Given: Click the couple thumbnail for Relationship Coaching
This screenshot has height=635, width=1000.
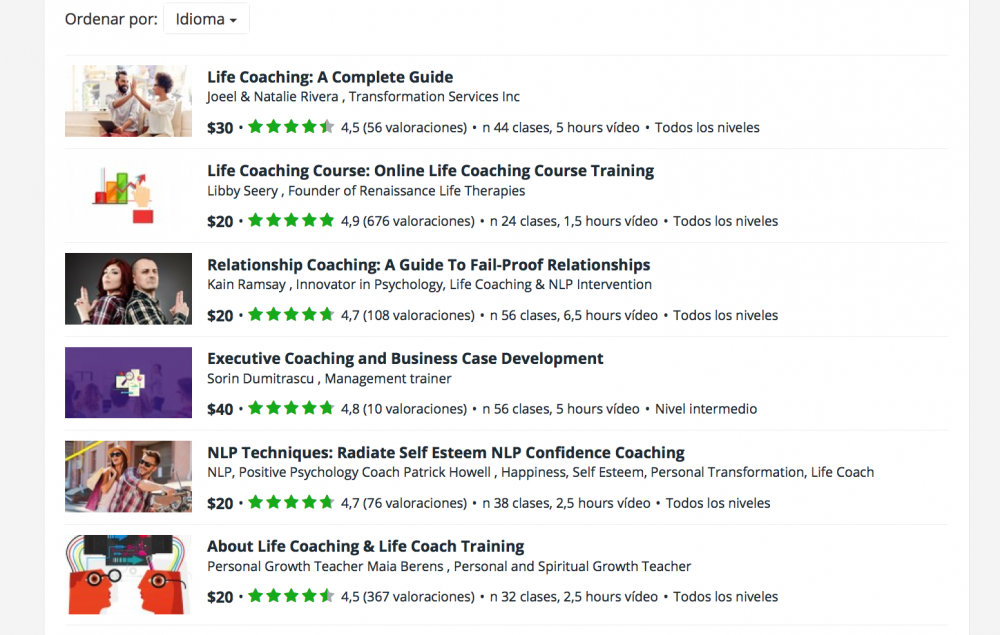Looking at the screenshot, I should click(x=128, y=289).
